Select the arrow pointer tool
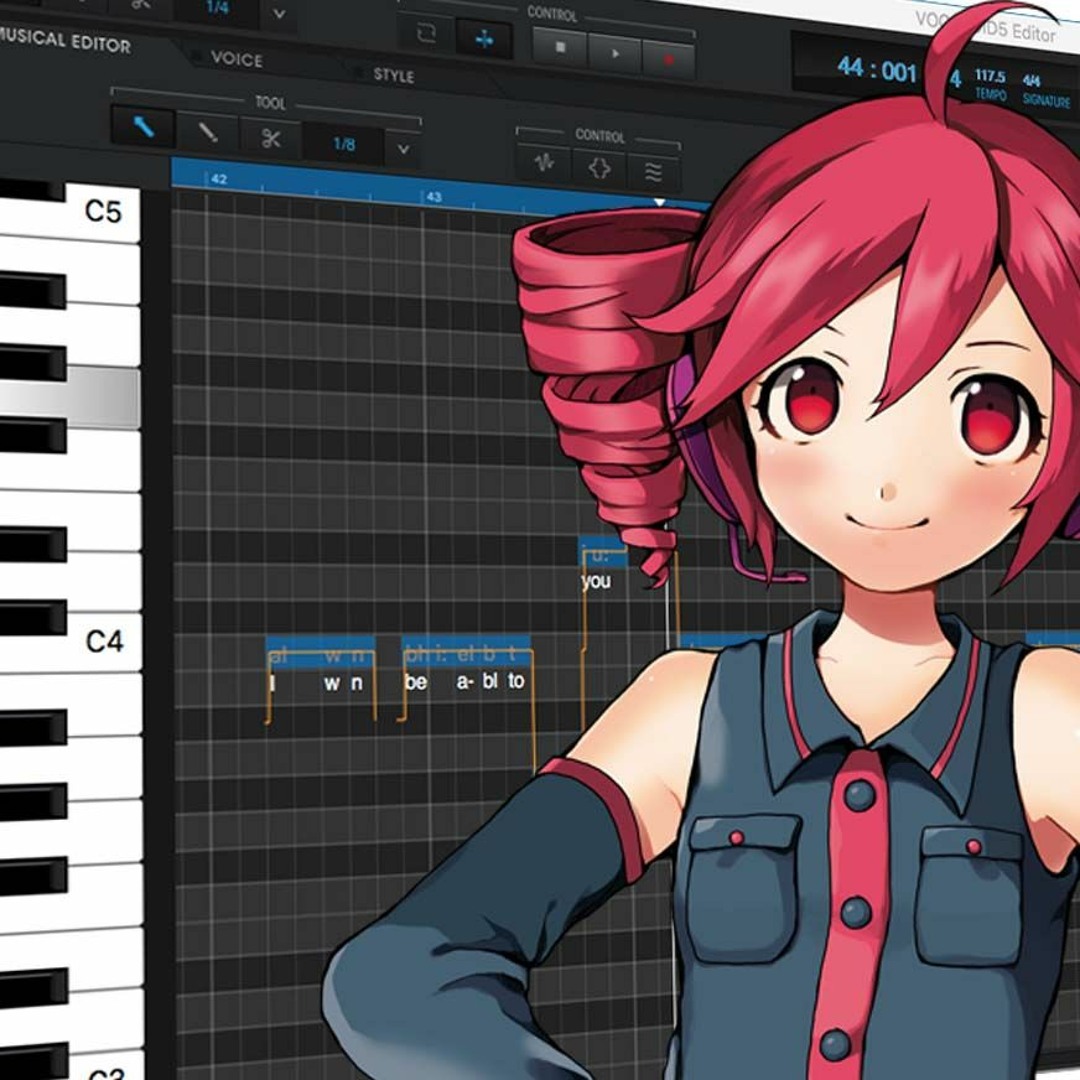Image resolution: width=1080 pixels, height=1080 pixels. (x=143, y=126)
